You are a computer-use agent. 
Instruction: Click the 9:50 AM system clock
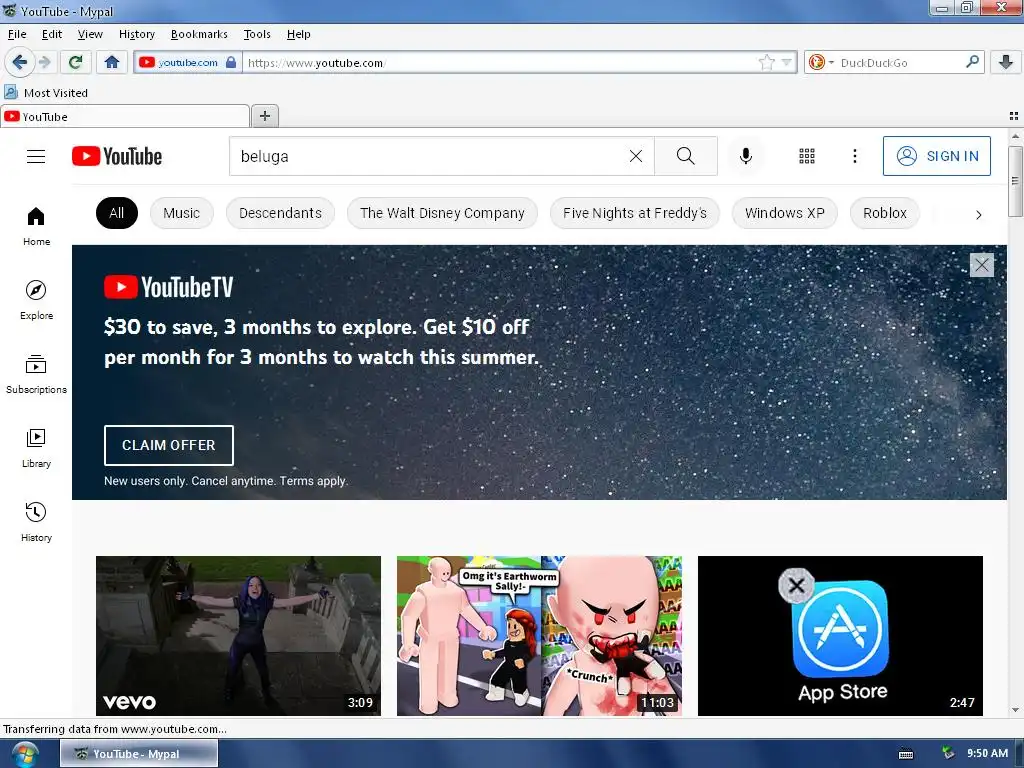tap(987, 754)
